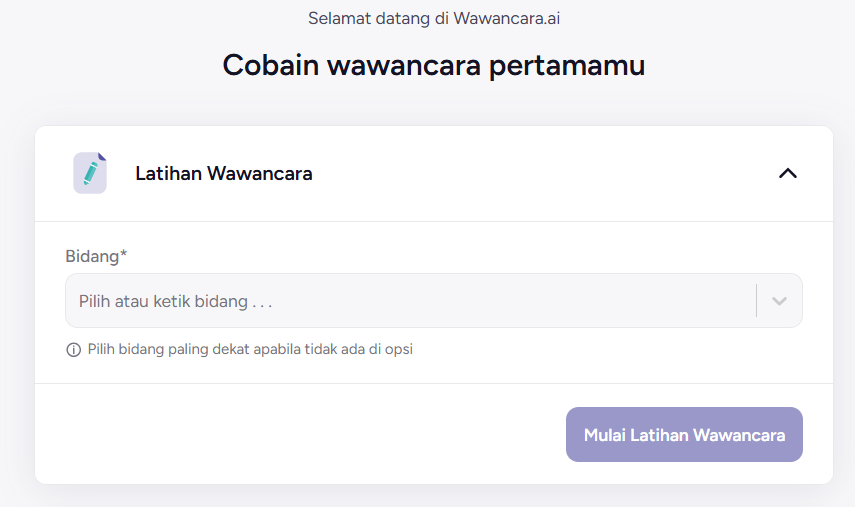Image resolution: width=855 pixels, height=507 pixels.
Task: Click the 'Cobain wawancara pertamamu' heading
Action: (433, 65)
